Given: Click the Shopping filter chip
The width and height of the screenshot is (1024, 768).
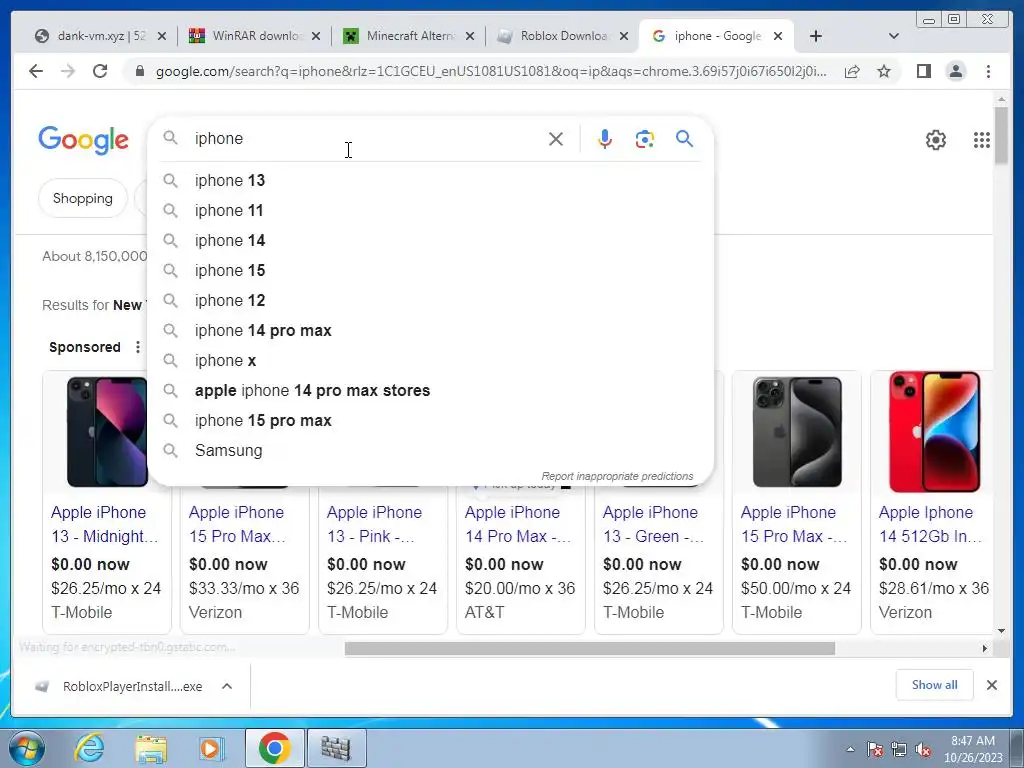Looking at the screenshot, I should (82, 198).
